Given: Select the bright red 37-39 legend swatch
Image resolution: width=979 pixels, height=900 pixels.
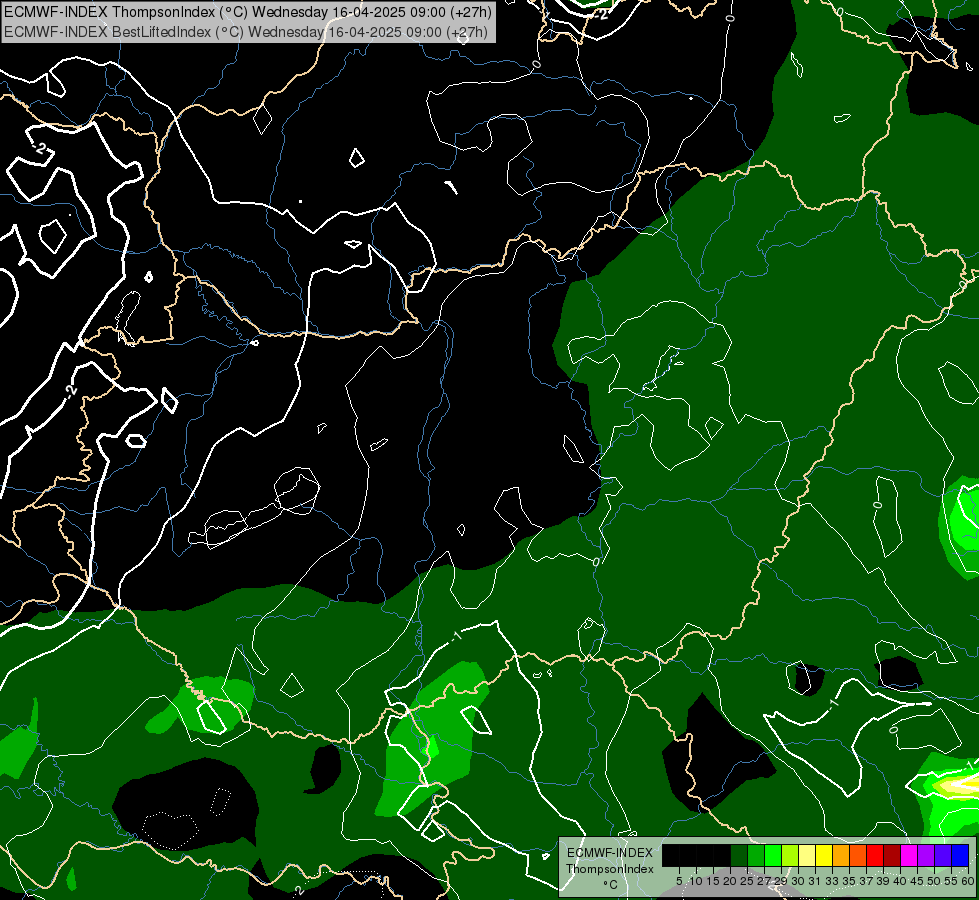Looking at the screenshot, I should 875,856.
